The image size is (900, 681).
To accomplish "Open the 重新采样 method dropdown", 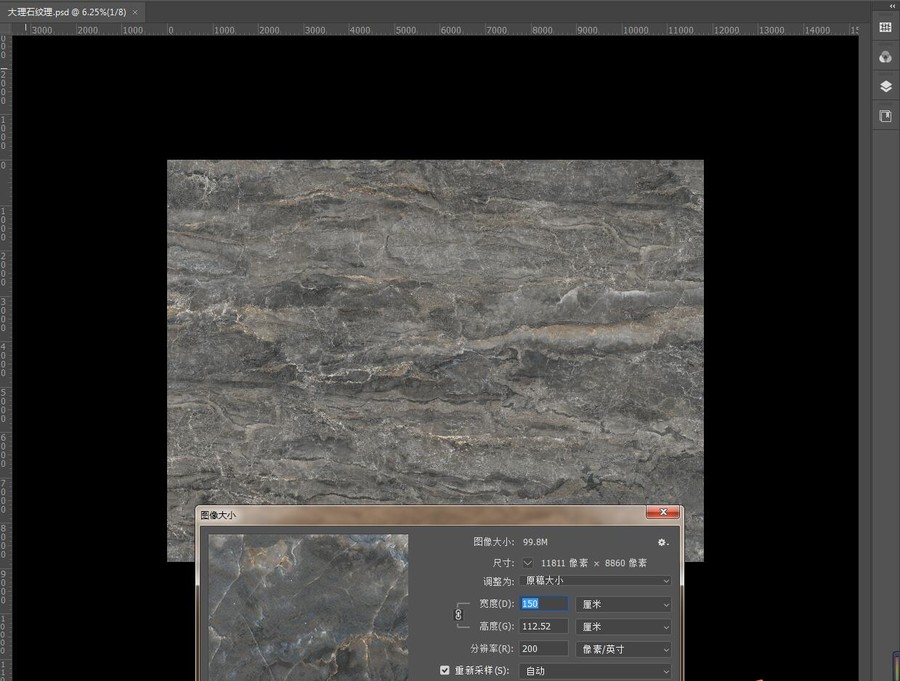I will click(595, 671).
